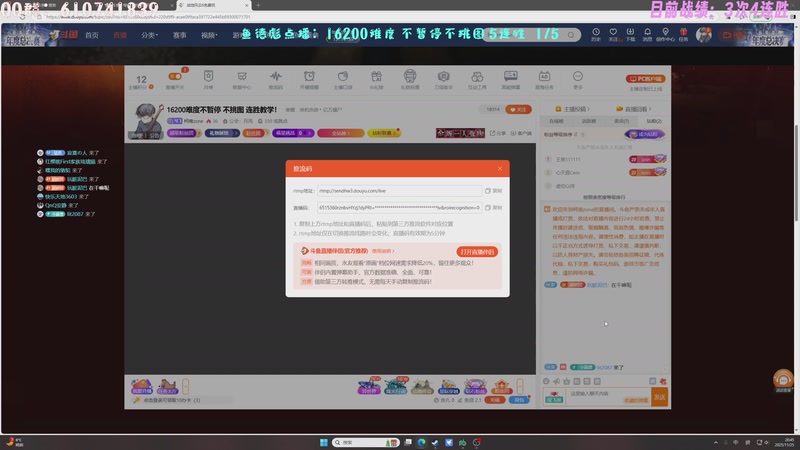The height and width of the screenshot is (450, 800).
Task: Click the search magnifier icon
Action: tap(571, 35)
